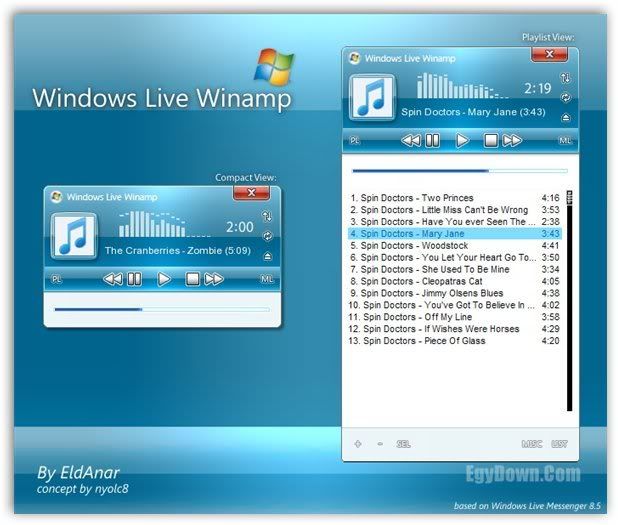The width and height of the screenshot is (618, 525).
Task: Click the Winamp title icon in playlist view window
Action: point(354,58)
